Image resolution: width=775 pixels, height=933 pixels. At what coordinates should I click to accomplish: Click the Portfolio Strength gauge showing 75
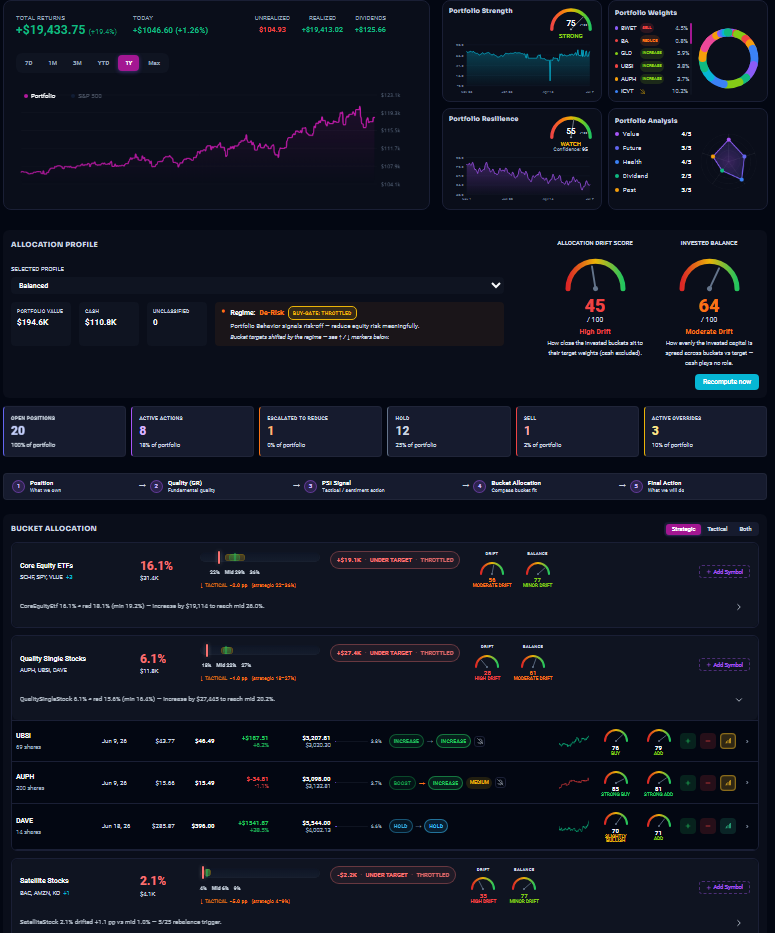pos(570,23)
